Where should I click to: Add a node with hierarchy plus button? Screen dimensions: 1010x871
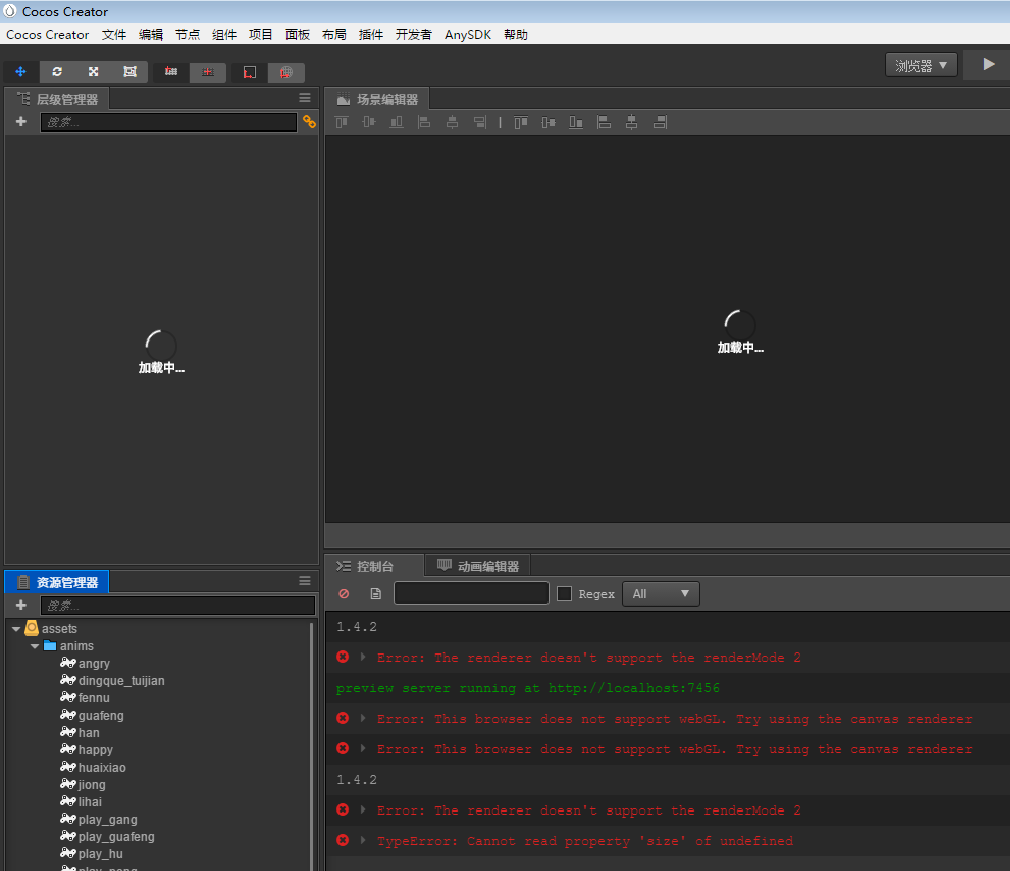click(x=21, y=122)
